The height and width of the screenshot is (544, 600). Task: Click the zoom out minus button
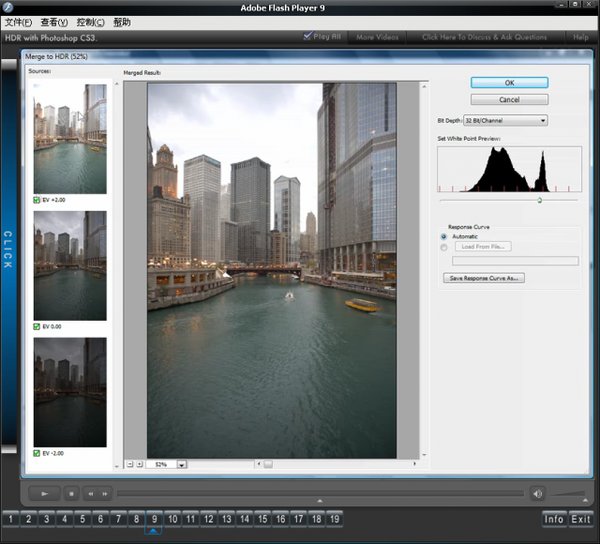(129, 464)
